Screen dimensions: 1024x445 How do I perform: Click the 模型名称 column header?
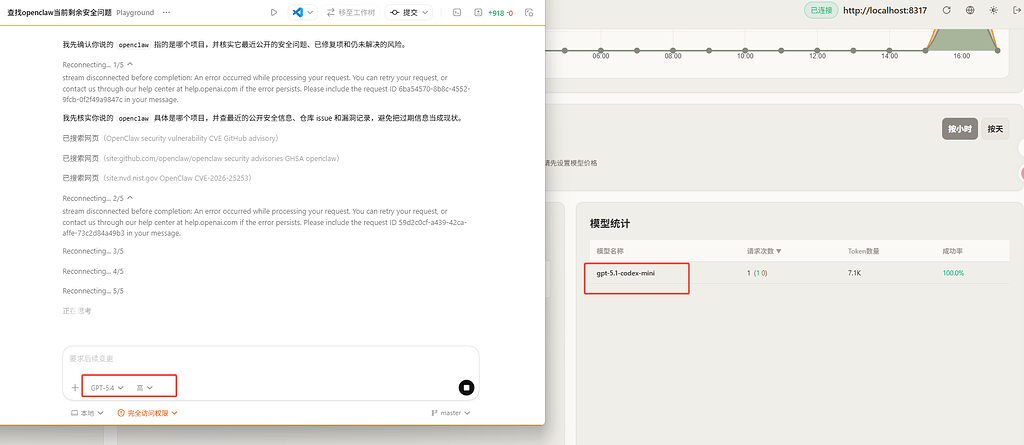click(x=611, y=251)
